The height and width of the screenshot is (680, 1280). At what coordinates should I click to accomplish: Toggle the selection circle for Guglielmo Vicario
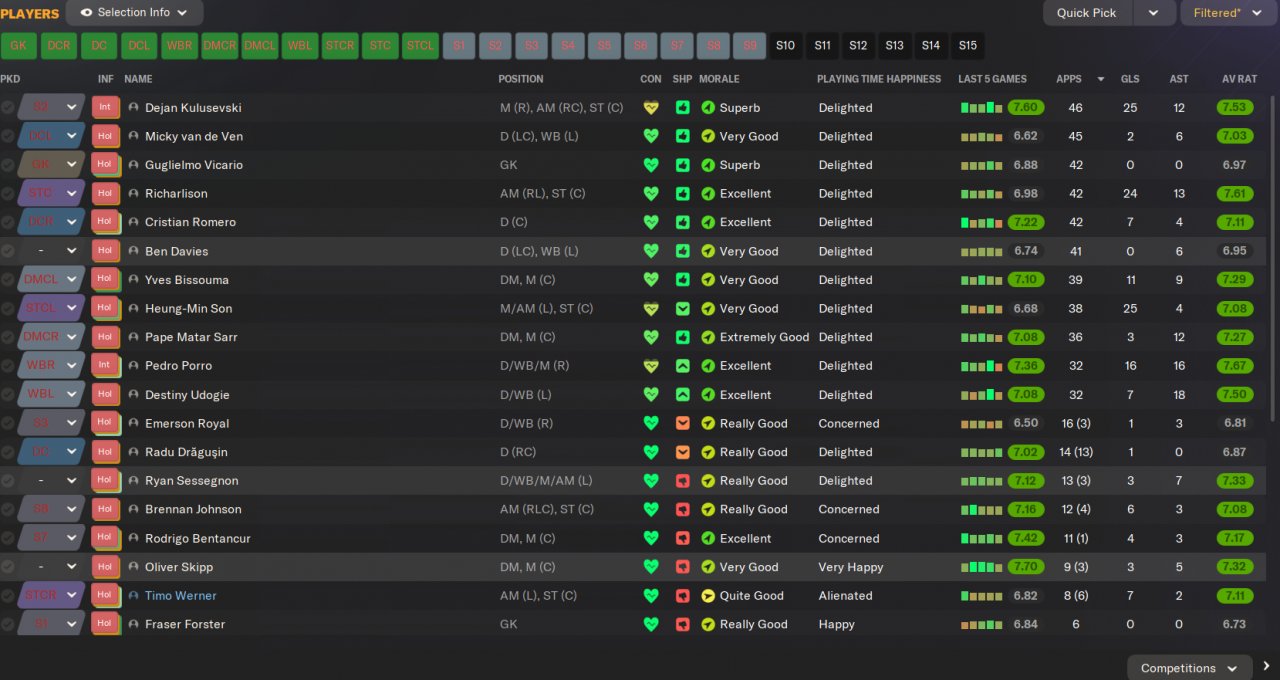click(x=8, y=165)
